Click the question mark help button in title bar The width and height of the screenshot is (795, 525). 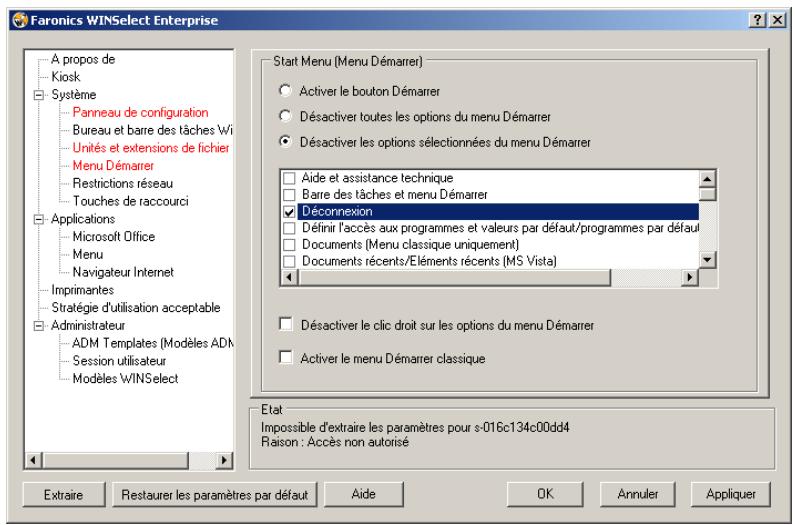(x=757, y=20)
